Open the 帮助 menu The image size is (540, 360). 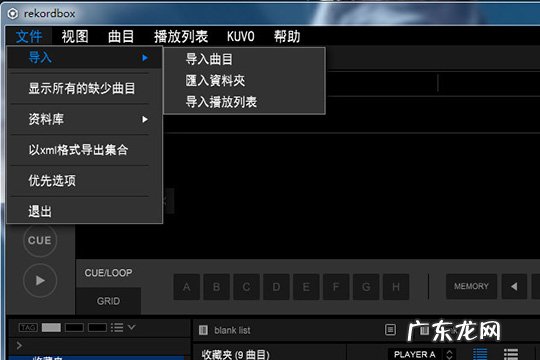pyautogui.click(x=287, y=36)
